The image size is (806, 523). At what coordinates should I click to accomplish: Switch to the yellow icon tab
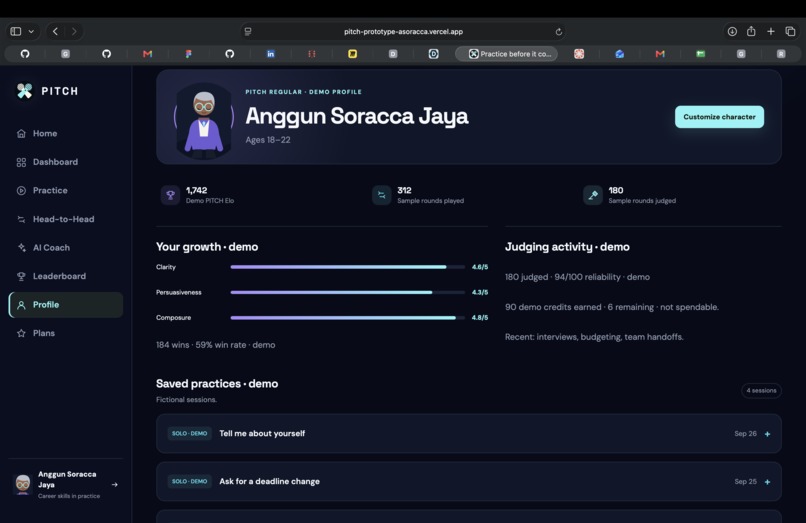click(x=352, y=53)
